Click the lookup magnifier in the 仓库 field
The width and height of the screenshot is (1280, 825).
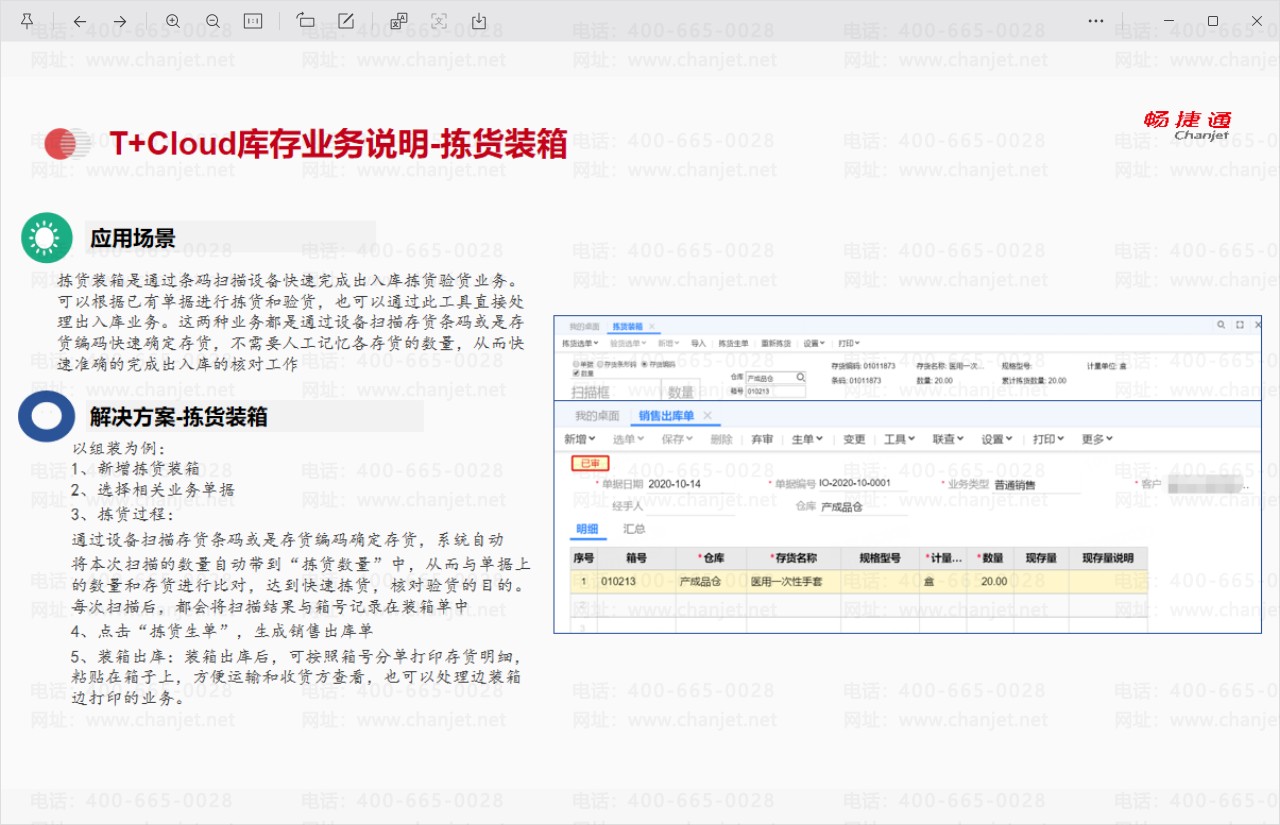(x=800, y=377)
